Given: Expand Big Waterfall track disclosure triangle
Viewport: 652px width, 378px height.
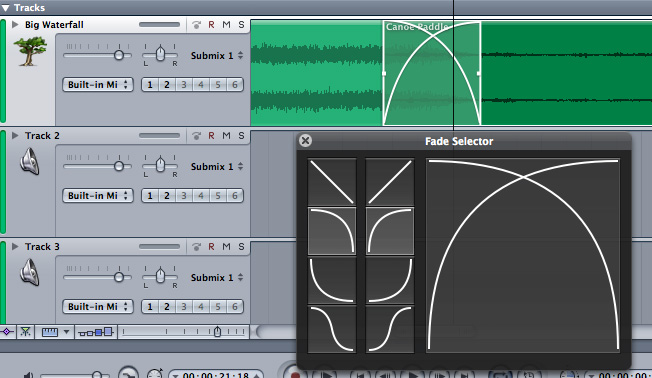Looking at the screenshot, I should [15, 25].
